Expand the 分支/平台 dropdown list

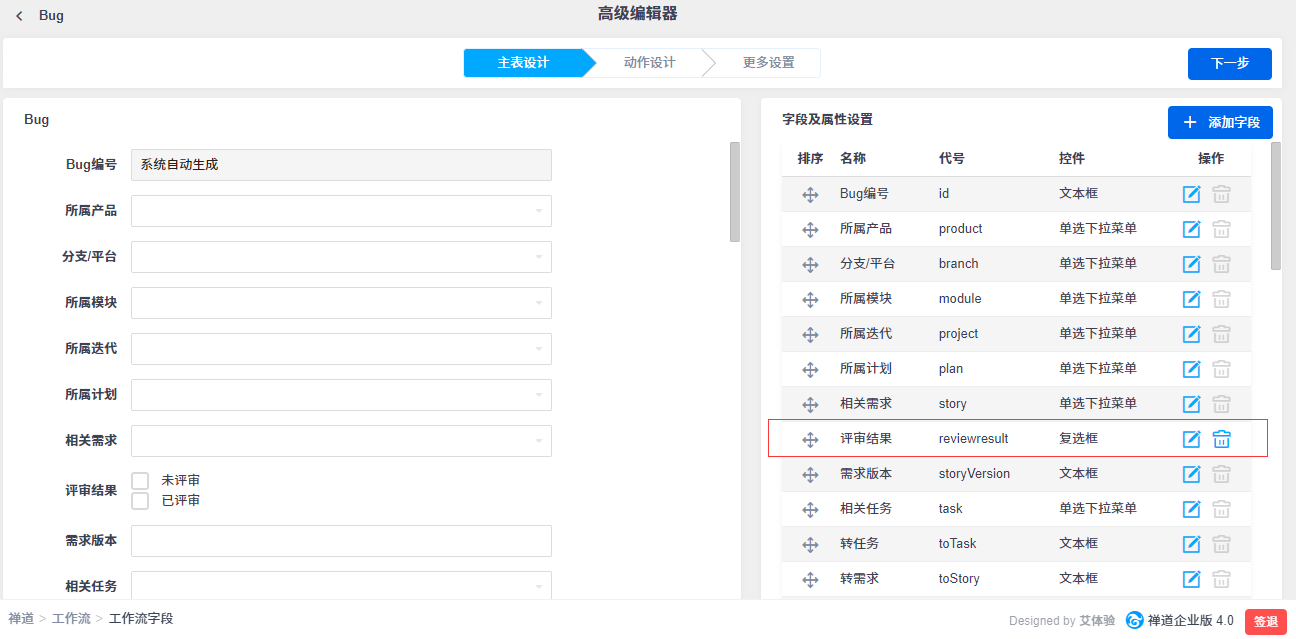coord(341,257)
